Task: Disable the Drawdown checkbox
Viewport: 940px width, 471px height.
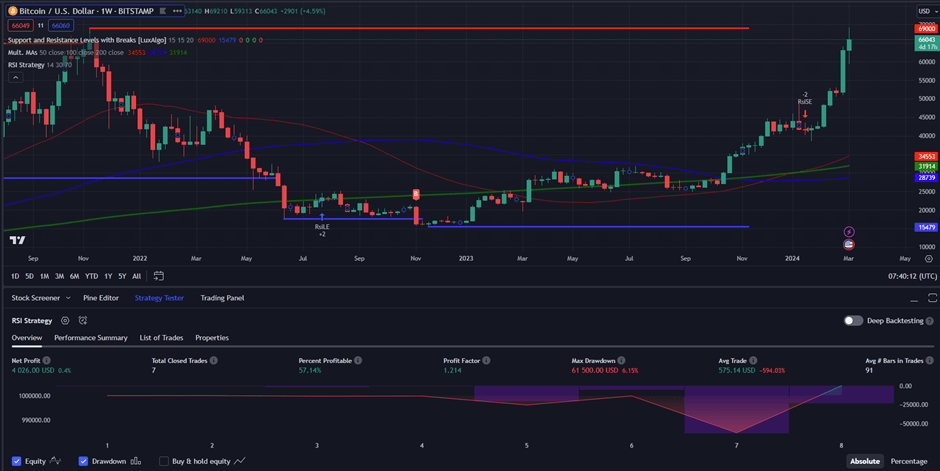Action: (84, 461)
